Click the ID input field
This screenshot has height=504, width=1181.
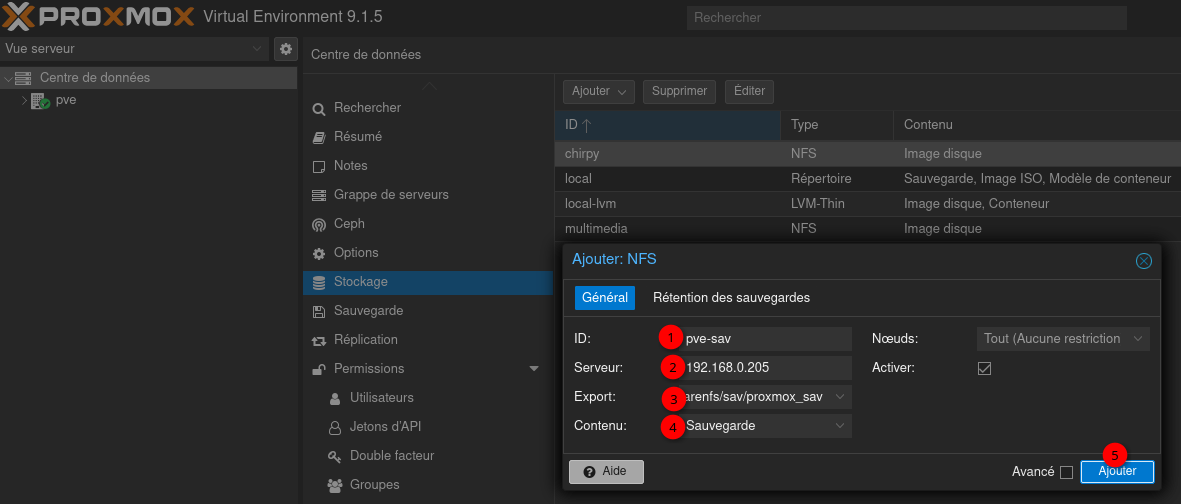[765, 339]
